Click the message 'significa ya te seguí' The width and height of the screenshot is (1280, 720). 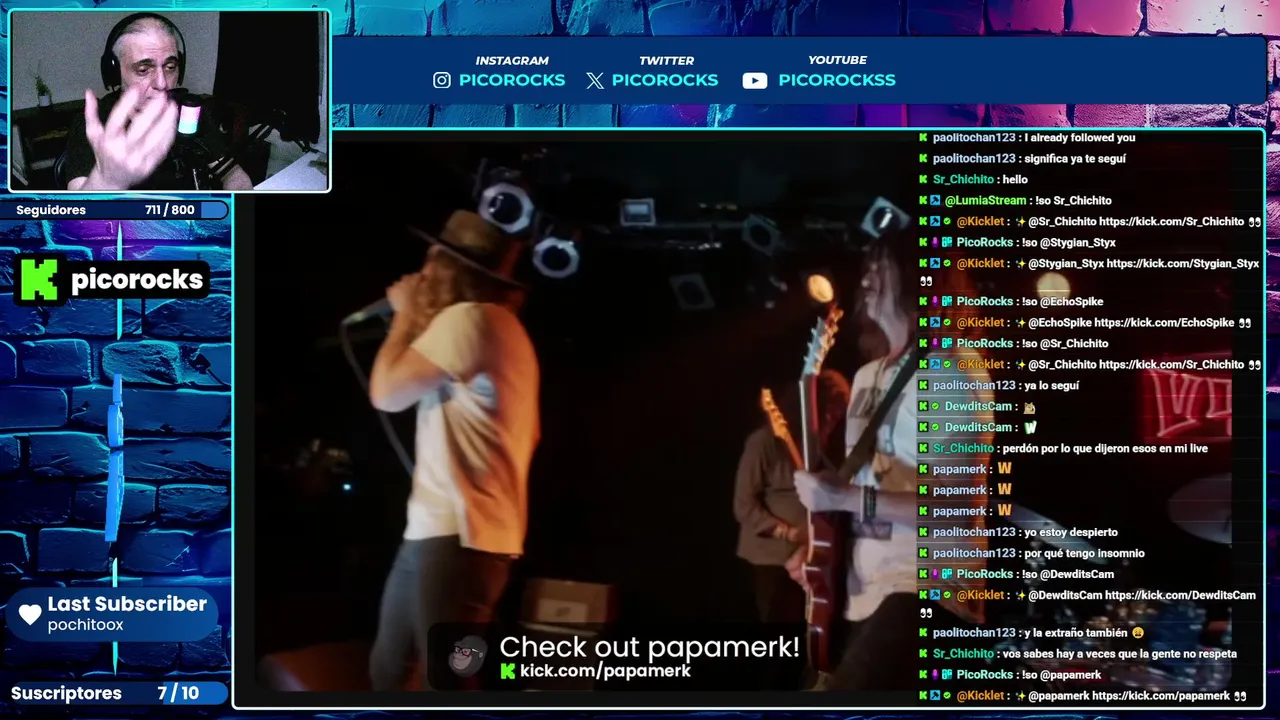click(x=1075, y=159)
